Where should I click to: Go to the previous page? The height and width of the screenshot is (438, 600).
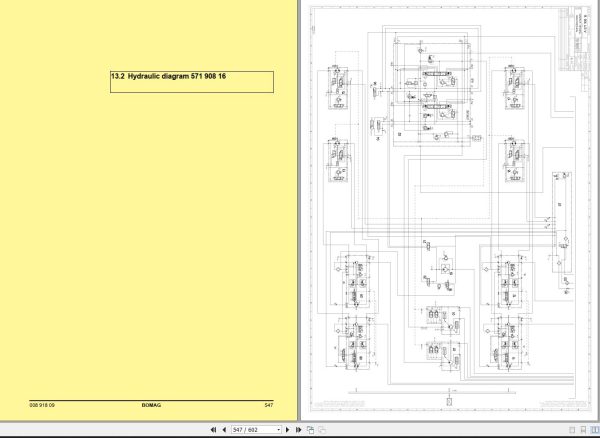click(224, 430)
